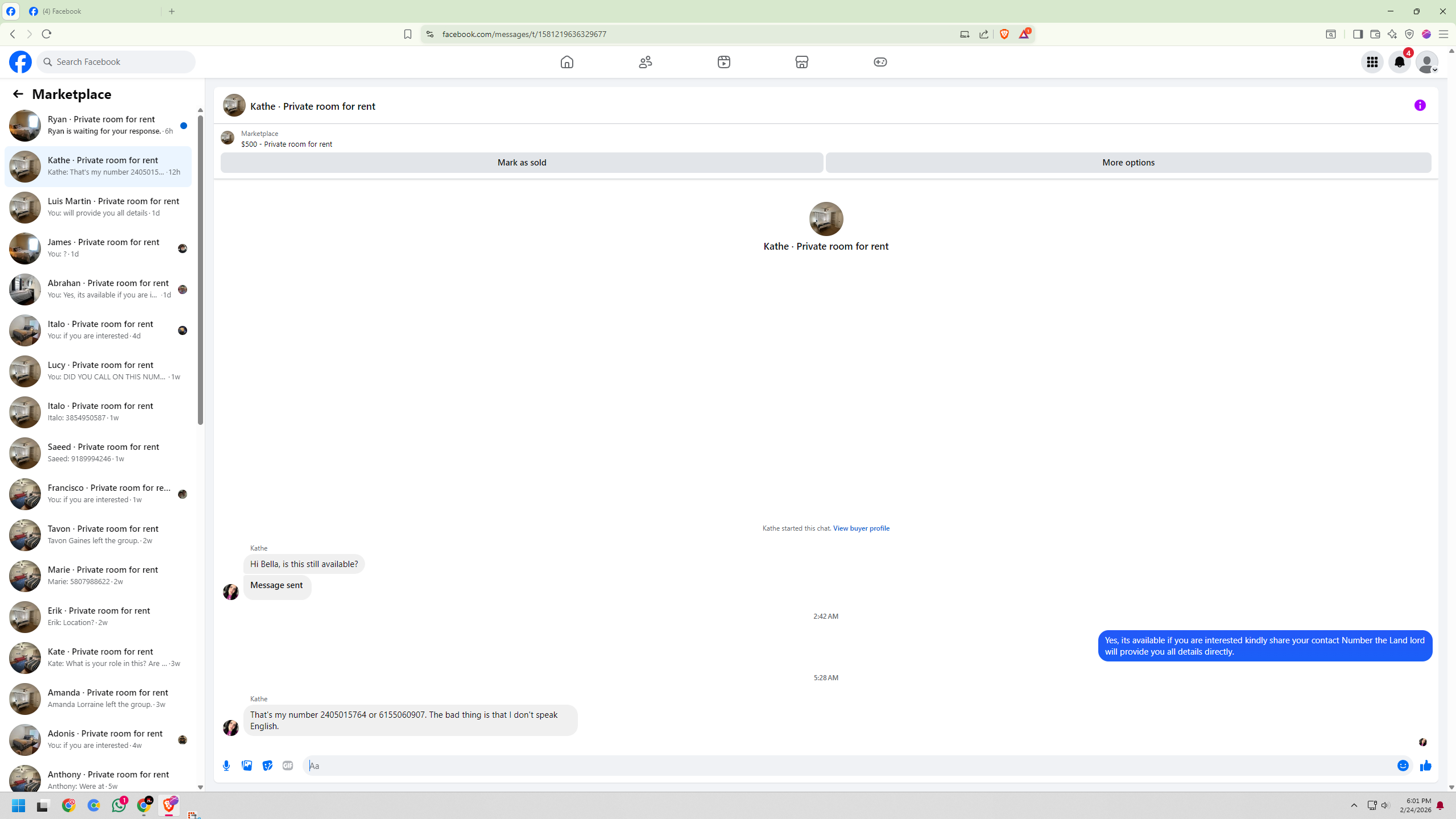The height and width of the screenshot is (819, 1456).
Task: Toggle the bookmark for this page
Action: 407,34
